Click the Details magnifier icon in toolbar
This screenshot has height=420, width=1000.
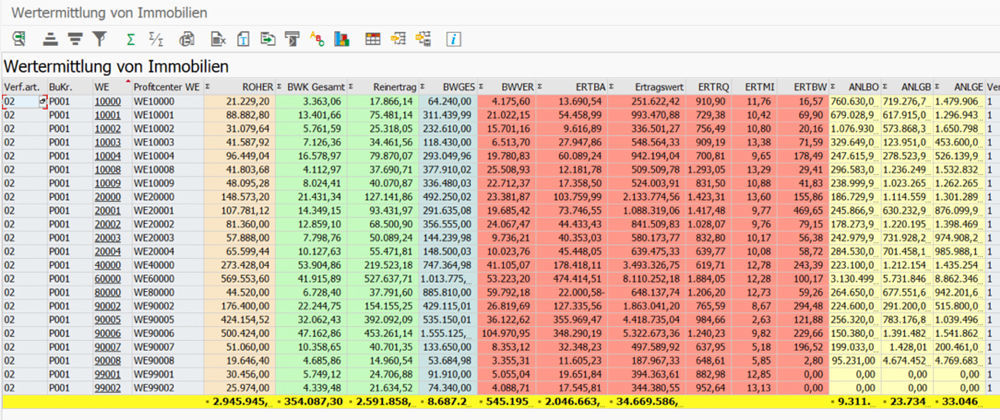click(19, 40)
